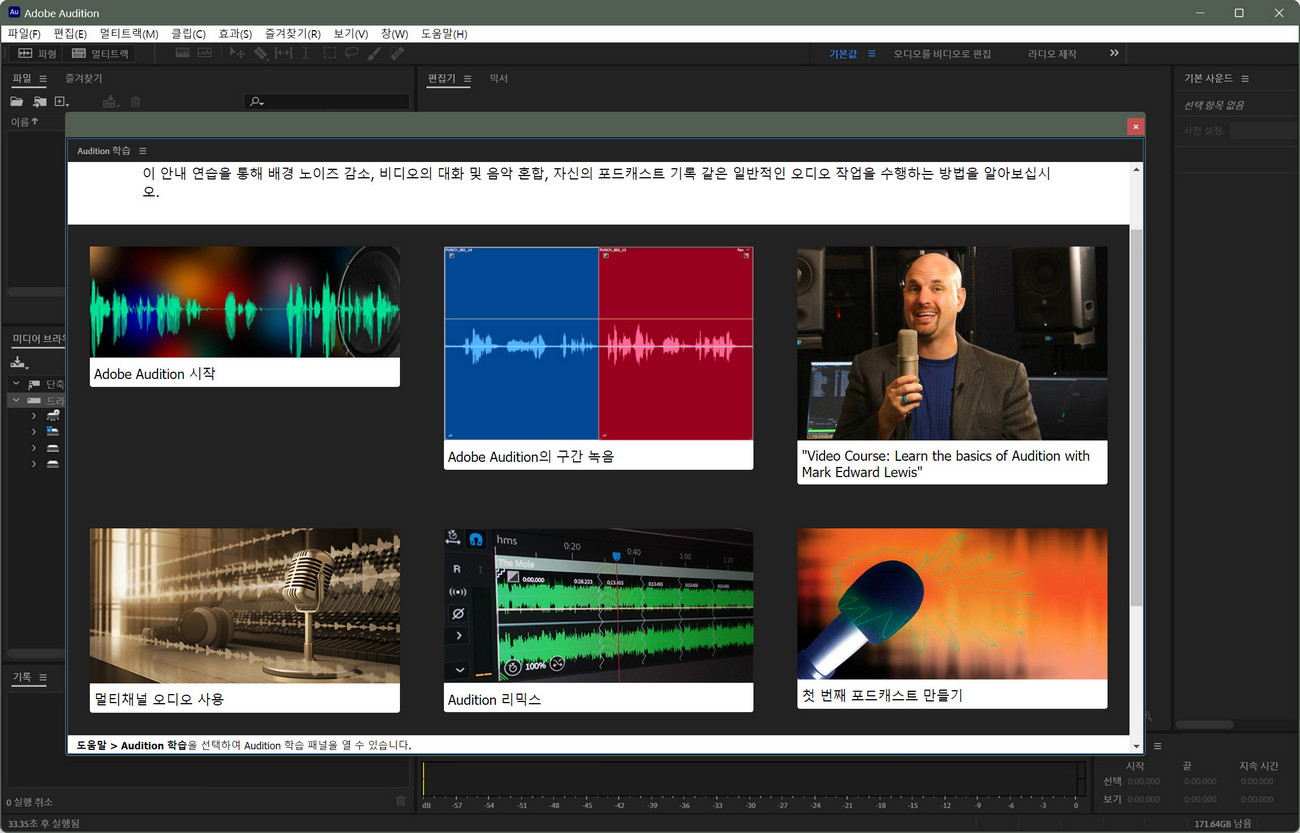Select the Time Selection tool
Screen dimensions: 1300x833
[x=306, y=53]
